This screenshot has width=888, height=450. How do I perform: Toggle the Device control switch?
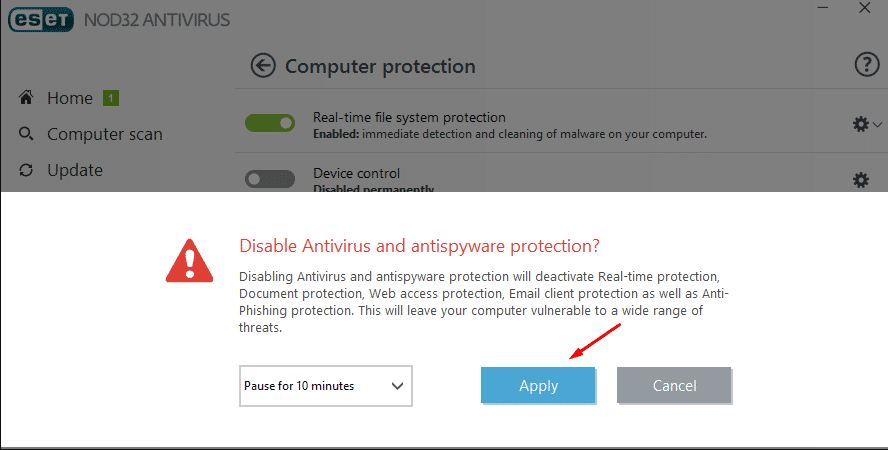coord(270,179)
